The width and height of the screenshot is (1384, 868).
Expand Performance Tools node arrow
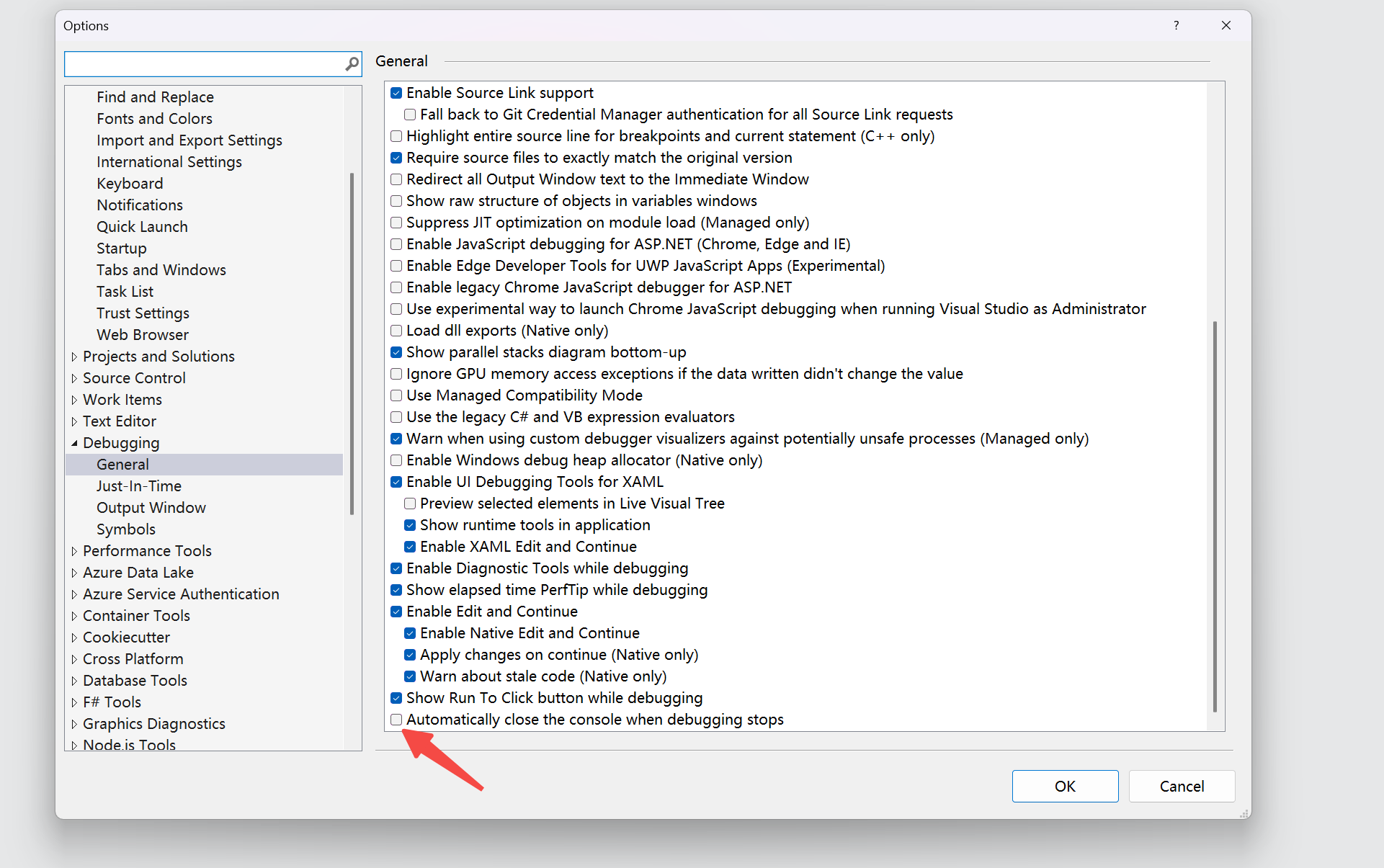(74, 551)
